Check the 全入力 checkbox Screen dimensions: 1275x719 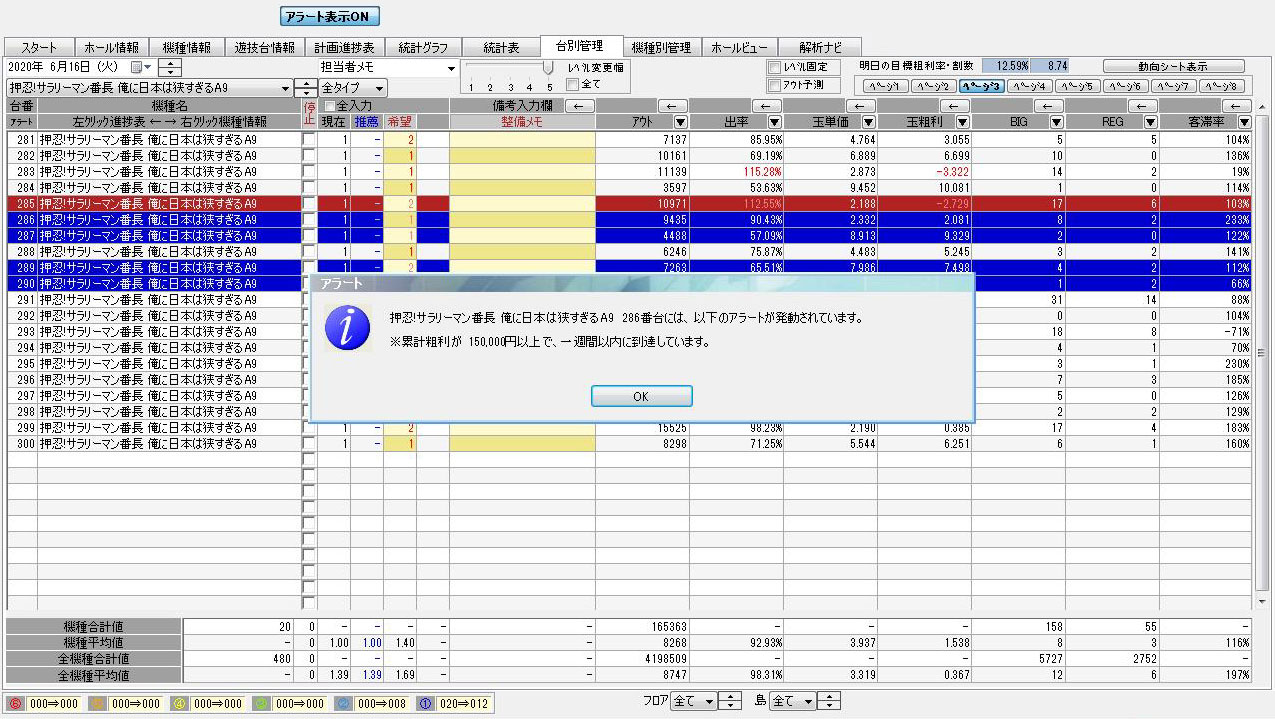329,106
